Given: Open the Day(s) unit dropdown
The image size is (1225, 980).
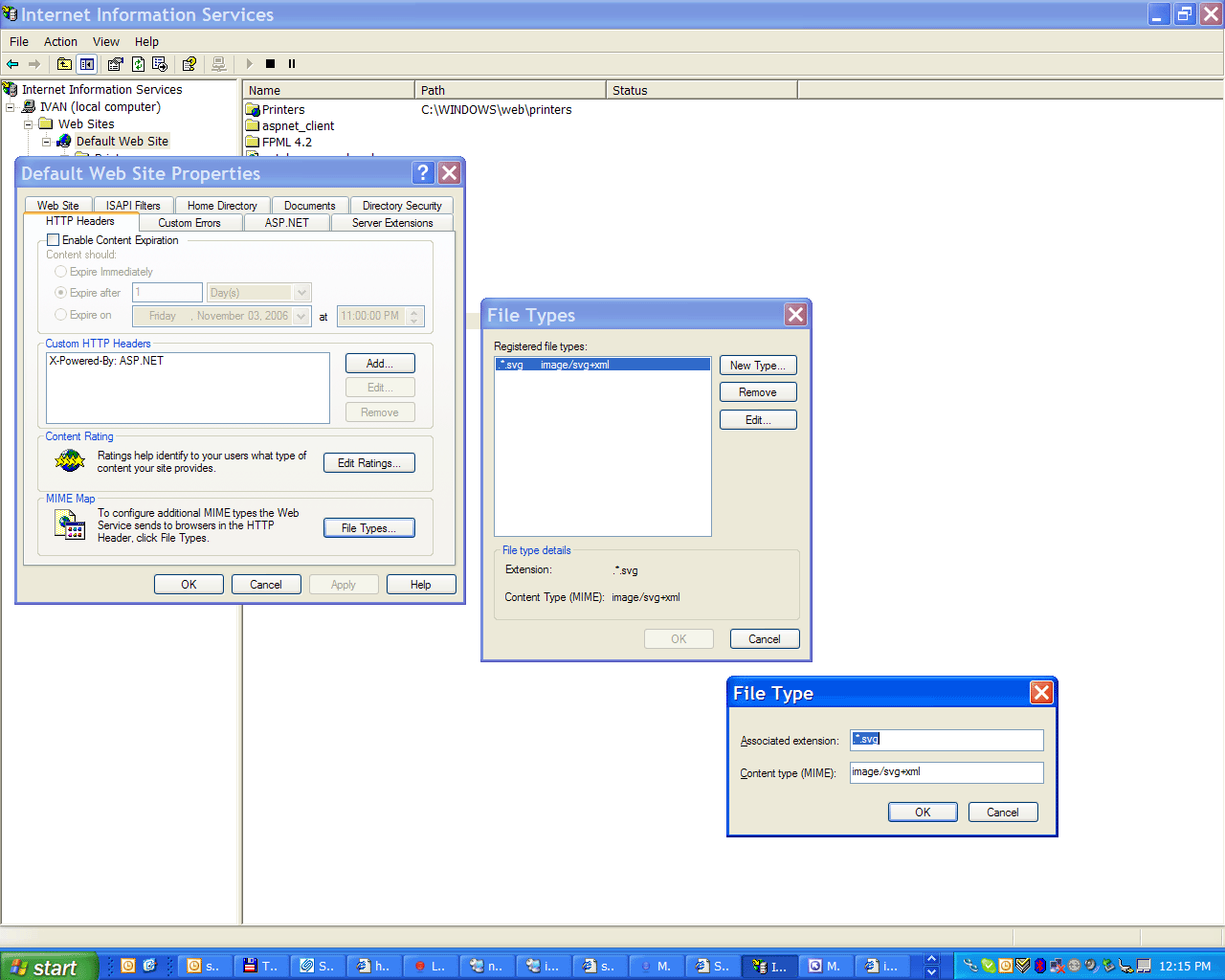Looking at the screenshot, I should click(302, 293).
